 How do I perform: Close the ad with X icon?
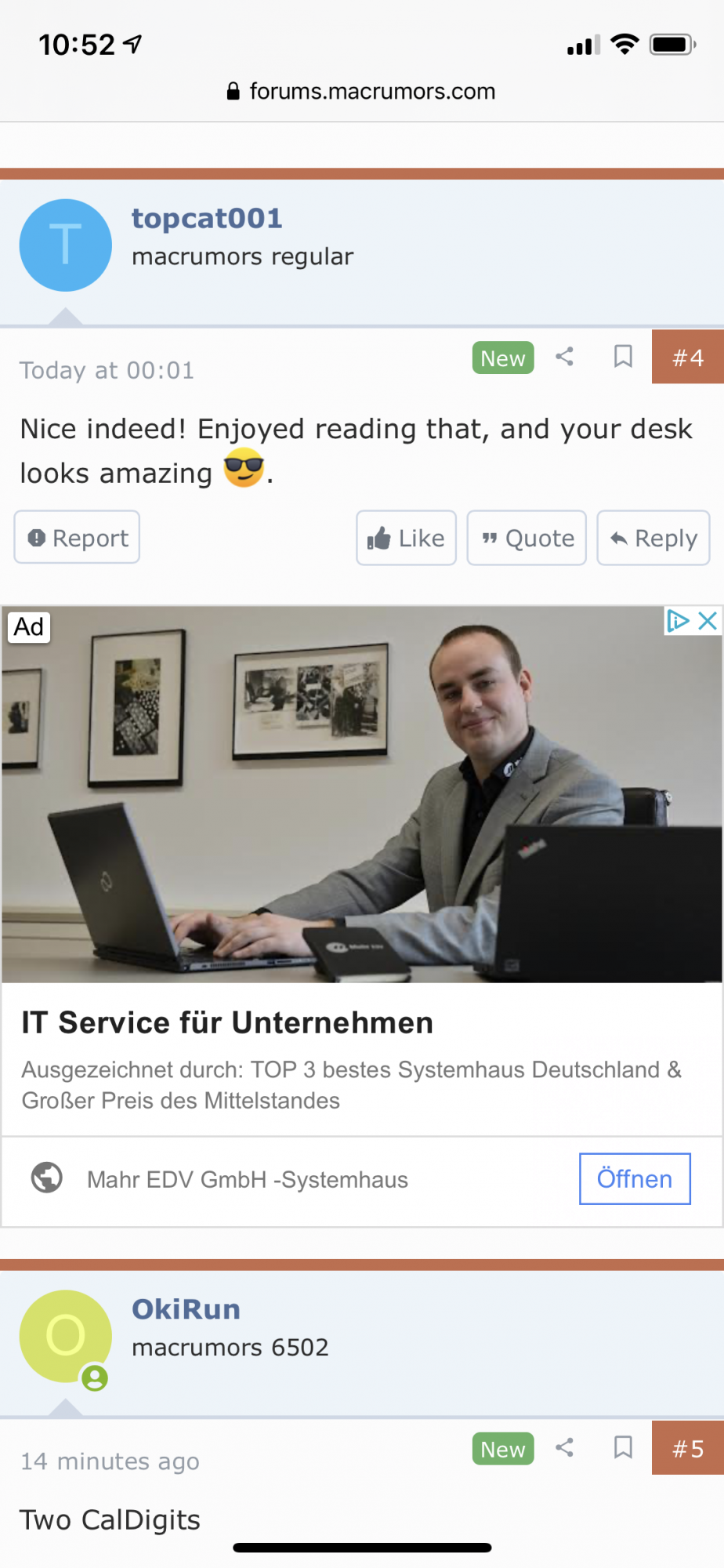click(x=708, y=621)
